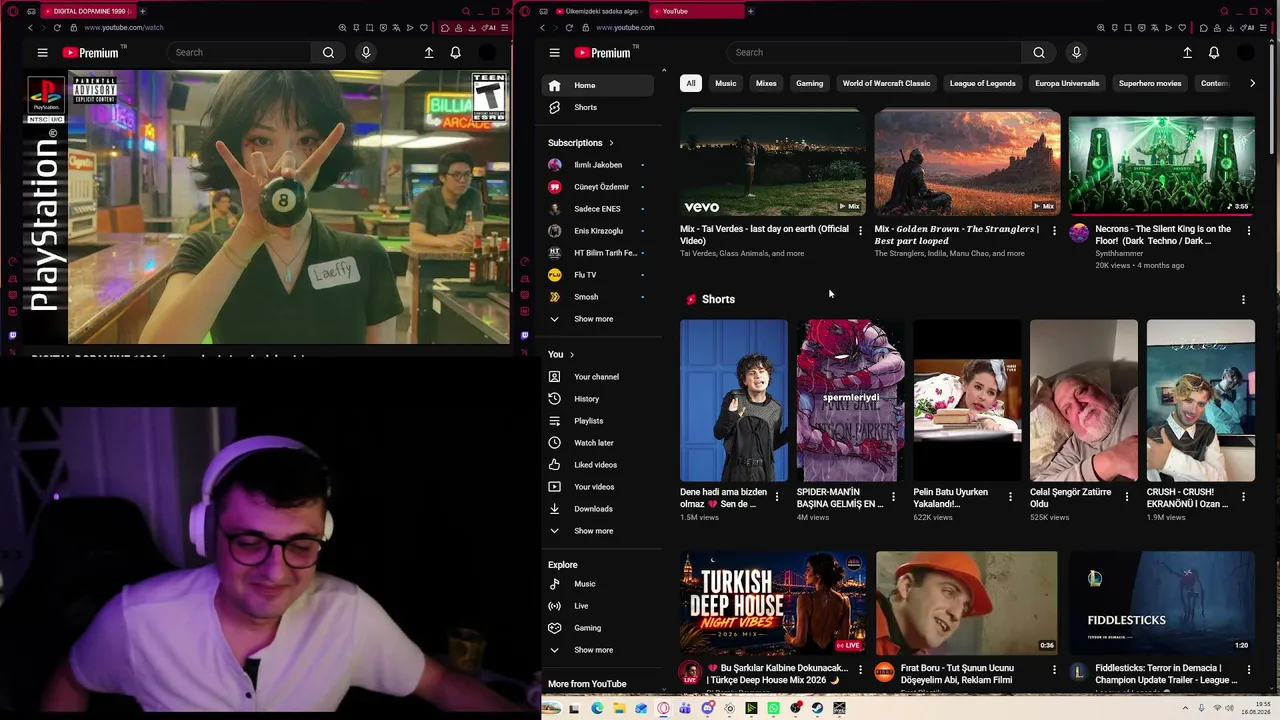Open WhatsApp from the taskbar
Viewport: 1280px width, 720px height.
[x=773, y=709]
